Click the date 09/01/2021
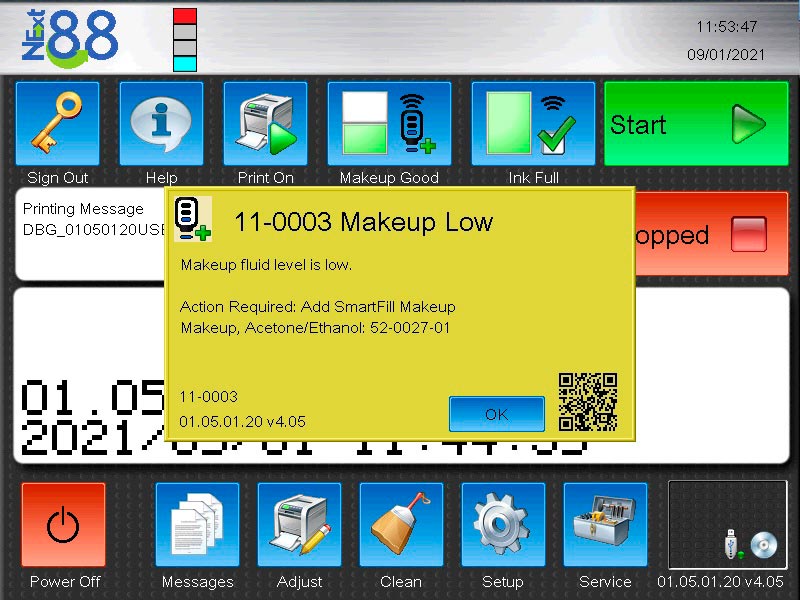800x600 pixels. click(726, 55)
